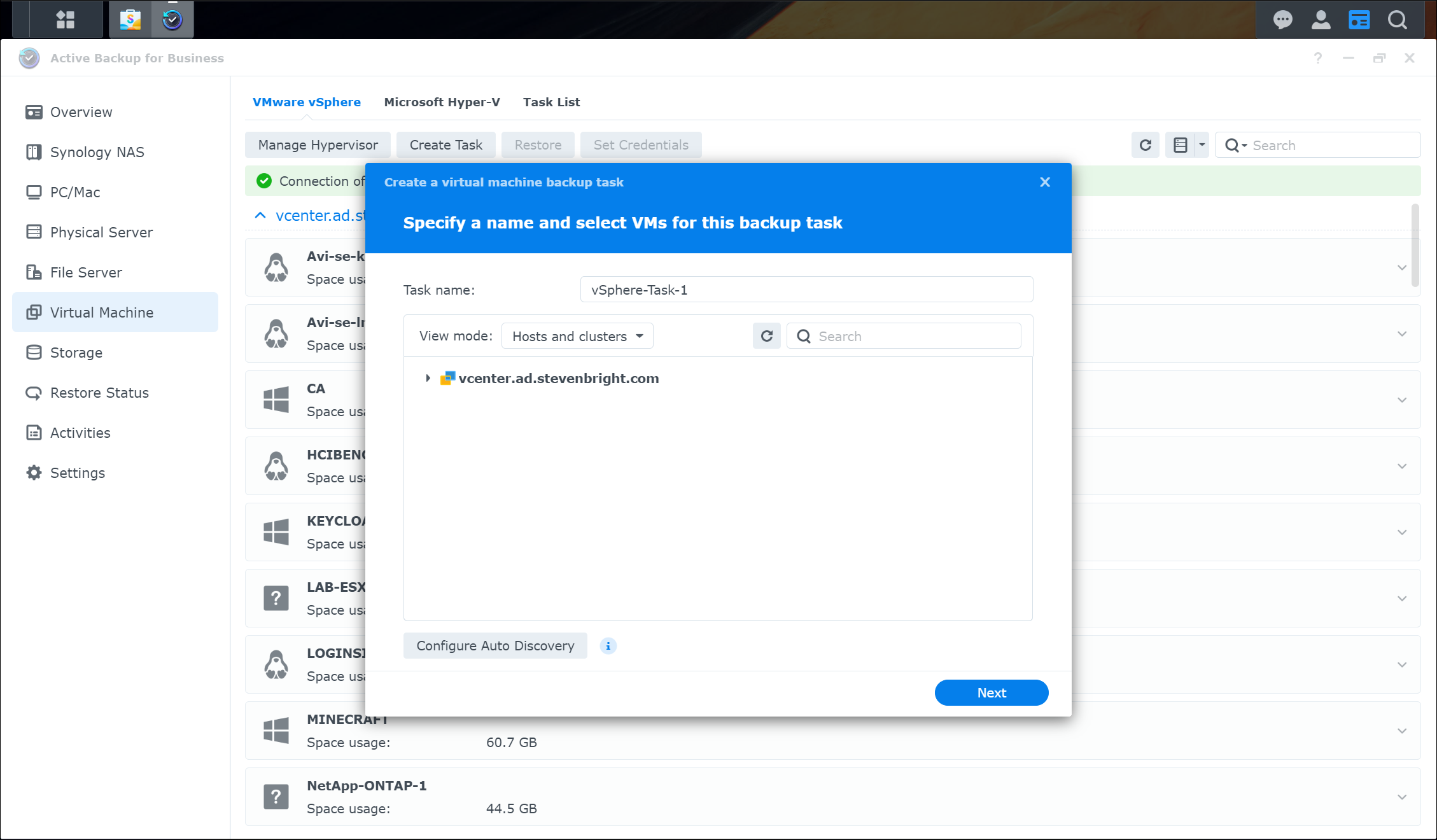1437x840 pixels.
Task: Expand the NetApp-ONTAP-1 row details
Action: pos(1401,797)
